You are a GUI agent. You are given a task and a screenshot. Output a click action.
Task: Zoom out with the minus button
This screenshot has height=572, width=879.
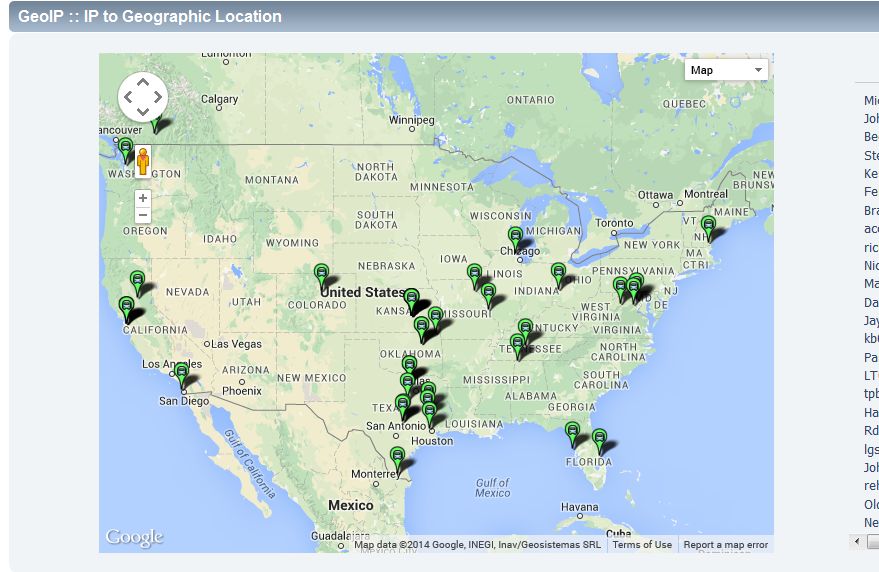[143, 214]
